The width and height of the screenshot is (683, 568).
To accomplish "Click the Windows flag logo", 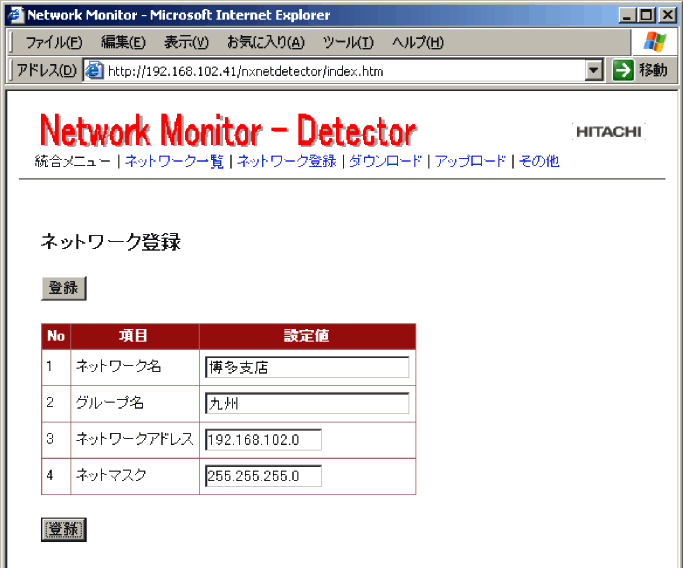I will (x=655, y=42).
